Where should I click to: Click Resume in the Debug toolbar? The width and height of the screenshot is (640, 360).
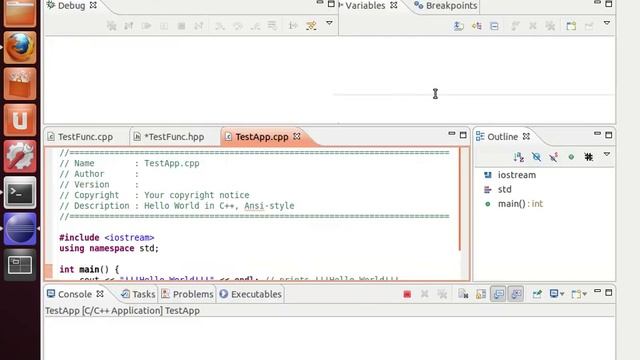coord(146,26)
